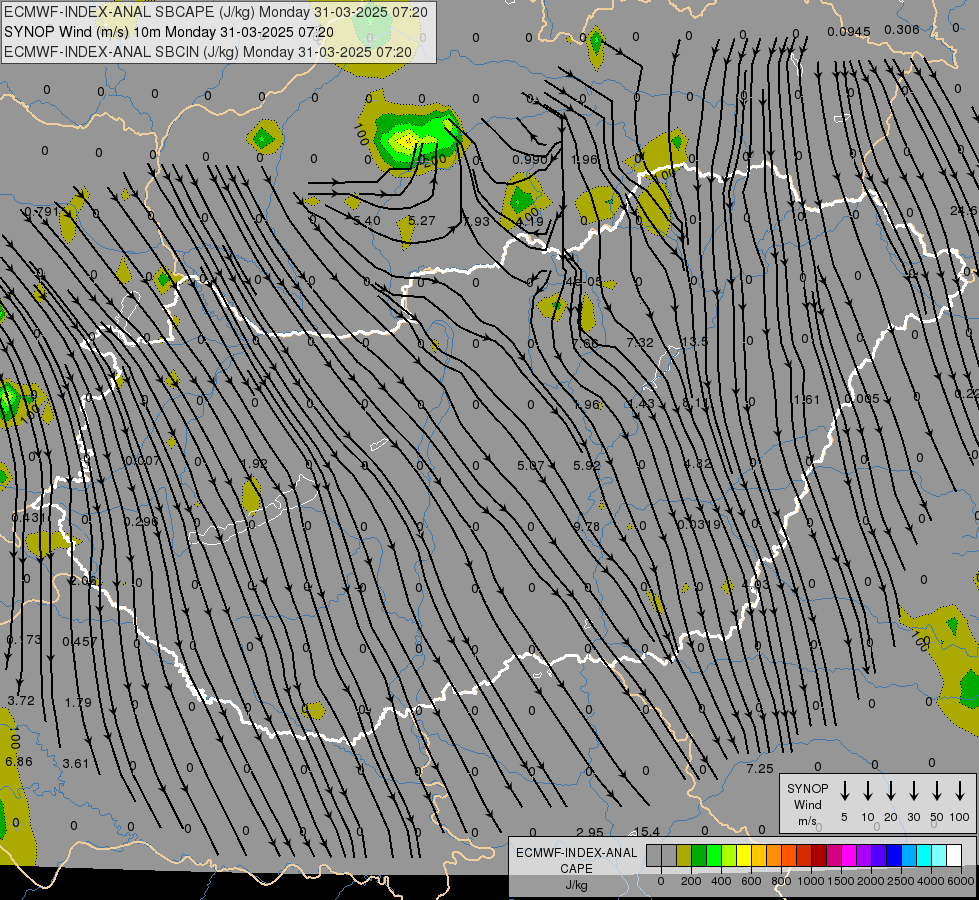Click the 0.005 value on the map
The image size is (979, 900).
[862, 398]
